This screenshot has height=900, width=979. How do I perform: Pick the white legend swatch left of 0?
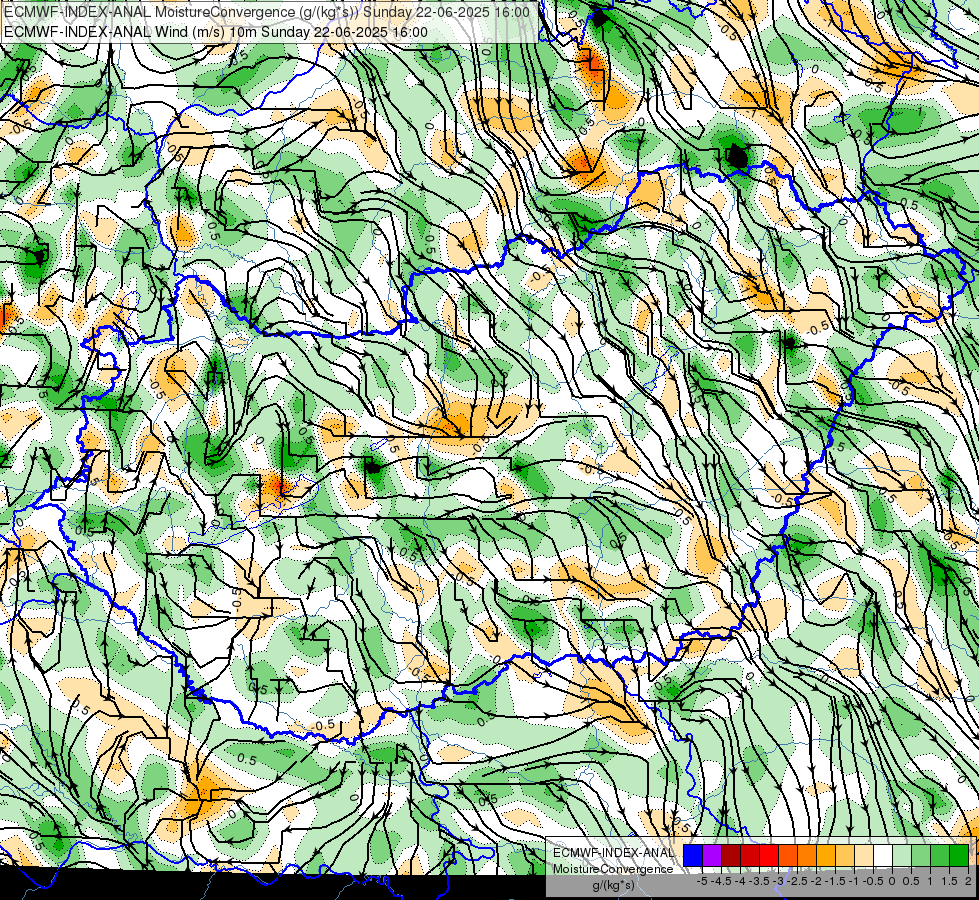tap(883, 855)
